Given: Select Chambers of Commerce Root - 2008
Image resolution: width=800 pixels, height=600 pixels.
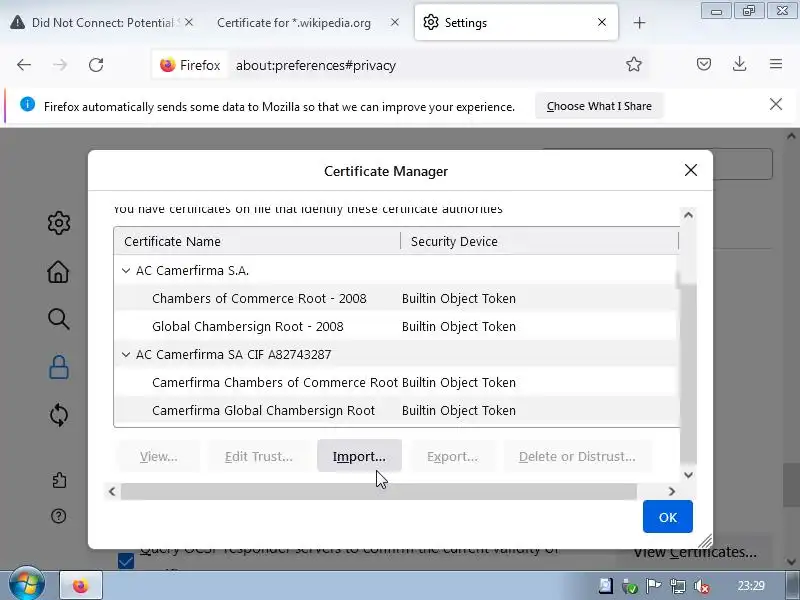Looking at the screenshot, I should [x=396, y=298].
